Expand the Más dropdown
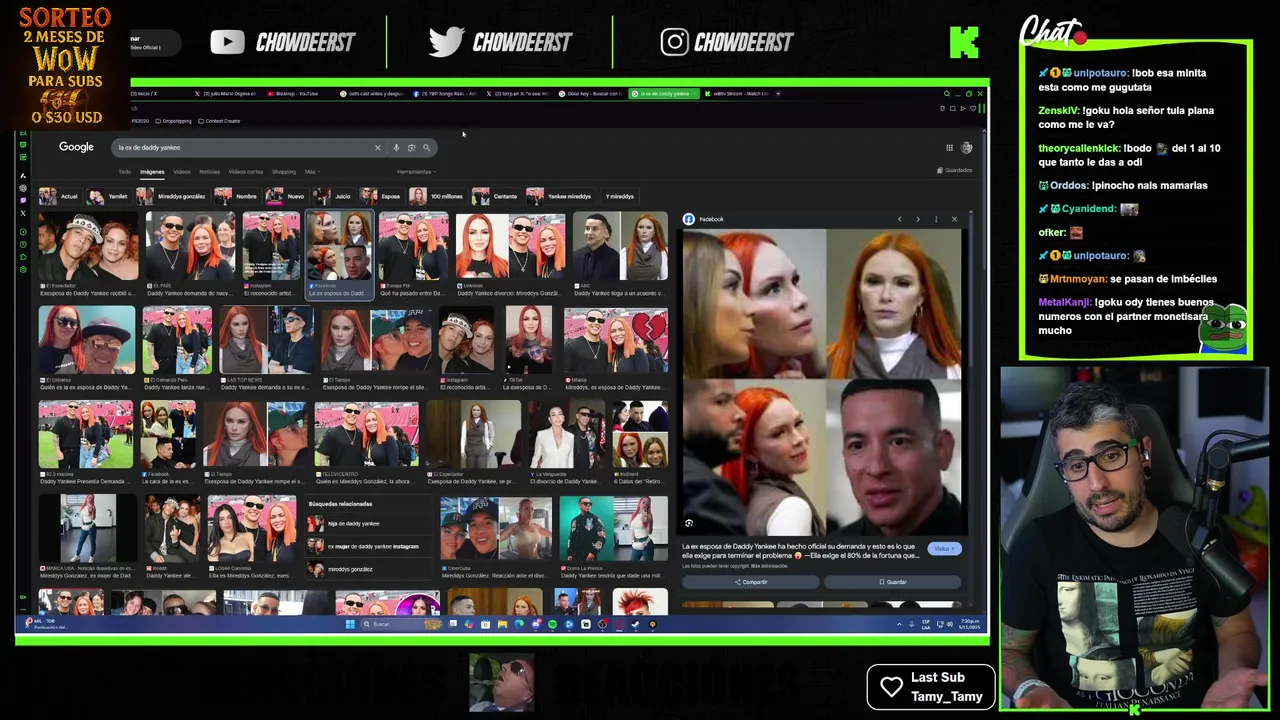Image resolution: width=1280 pixels, height=720 pixels. (311, 172)
